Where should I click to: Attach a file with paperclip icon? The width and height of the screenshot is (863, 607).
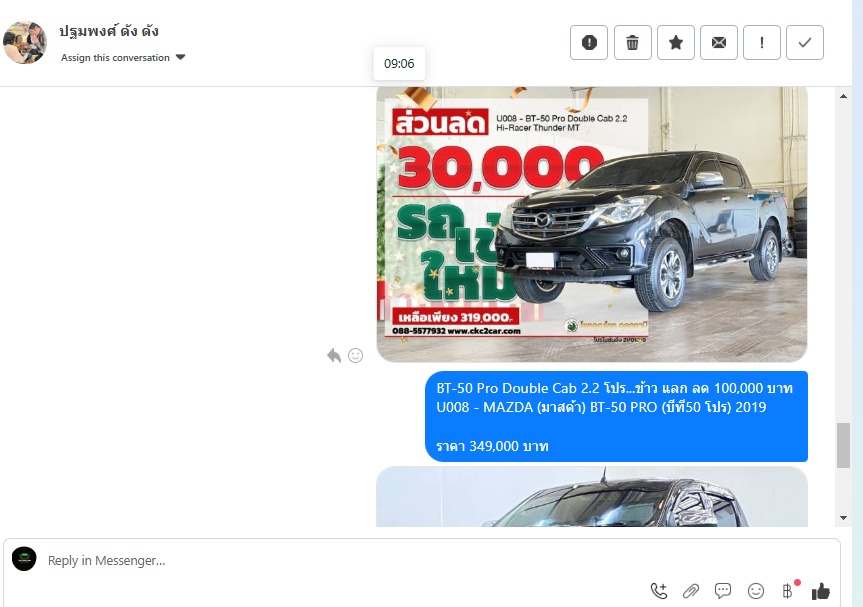click(691, 591)
